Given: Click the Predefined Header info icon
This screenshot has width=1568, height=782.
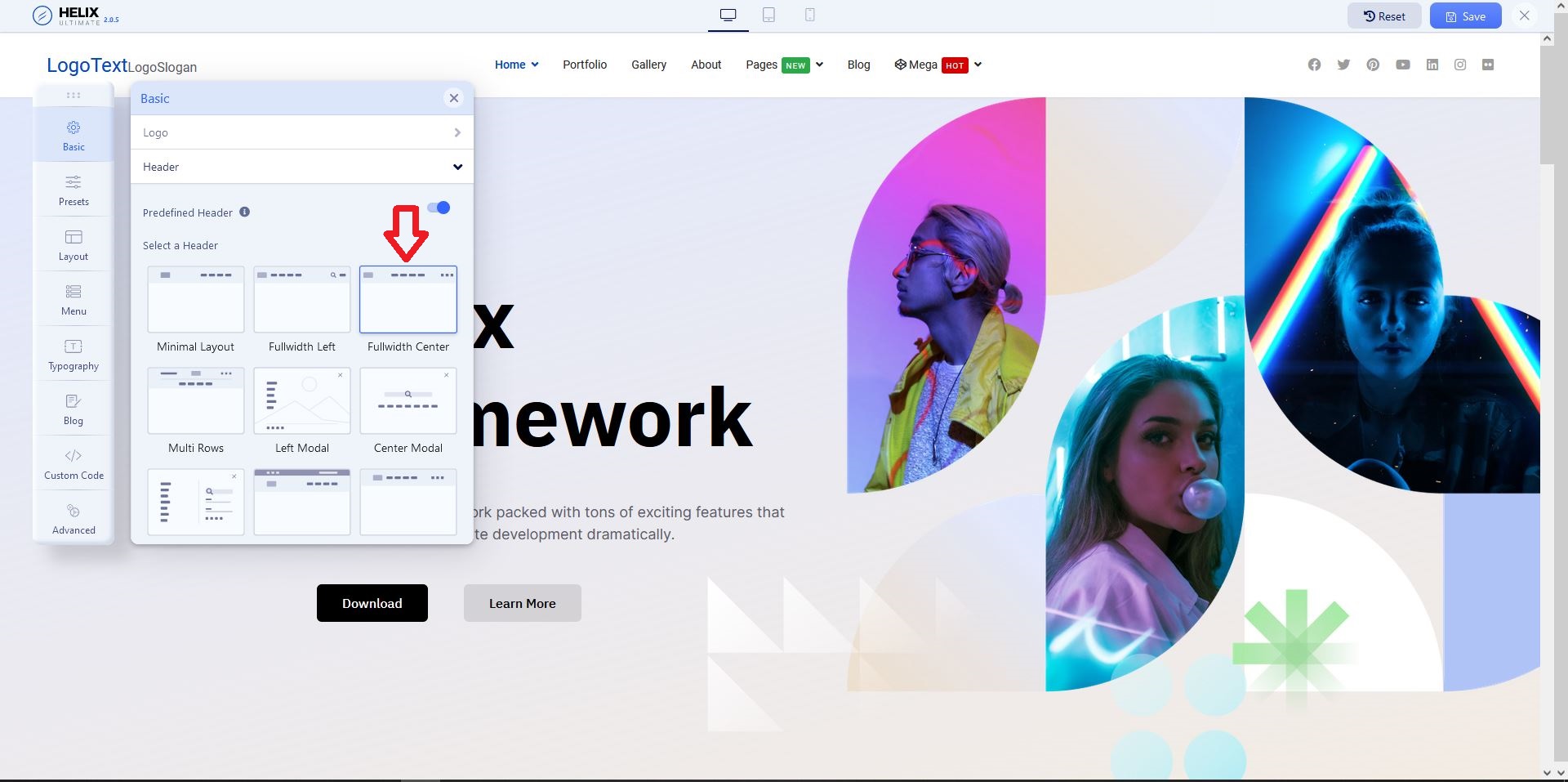Looking at the screenshot, I should pos(244,212).
